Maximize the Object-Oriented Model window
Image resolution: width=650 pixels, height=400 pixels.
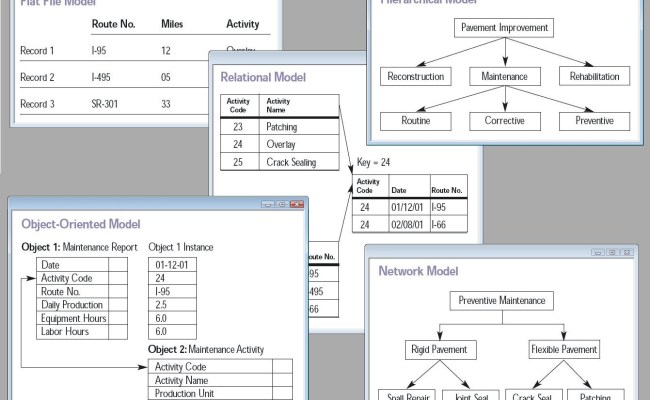click(x=282, y=204)
